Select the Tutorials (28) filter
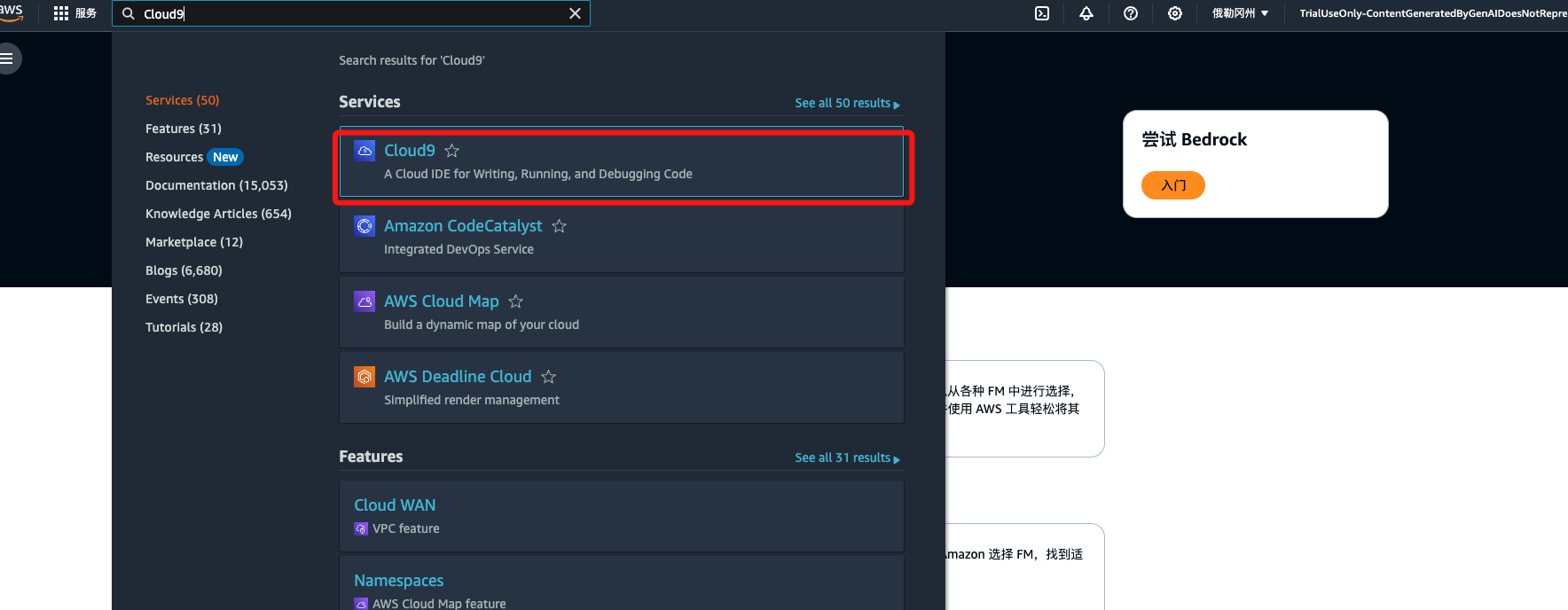The image size is (1568, 610). 184,327
